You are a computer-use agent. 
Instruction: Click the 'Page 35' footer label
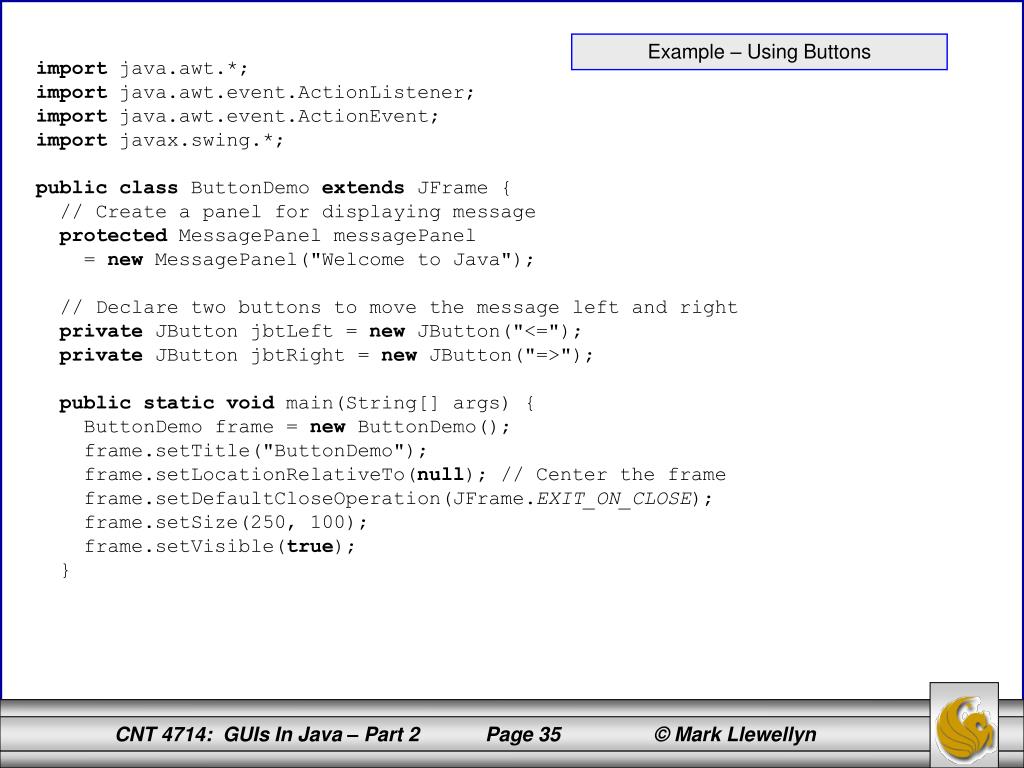coord(524,735)
